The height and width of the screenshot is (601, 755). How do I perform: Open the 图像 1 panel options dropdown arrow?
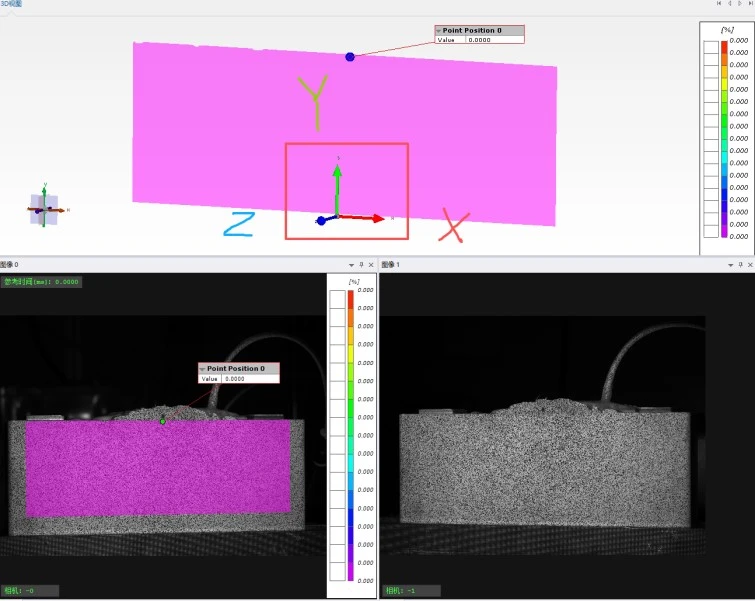(729, 265)
